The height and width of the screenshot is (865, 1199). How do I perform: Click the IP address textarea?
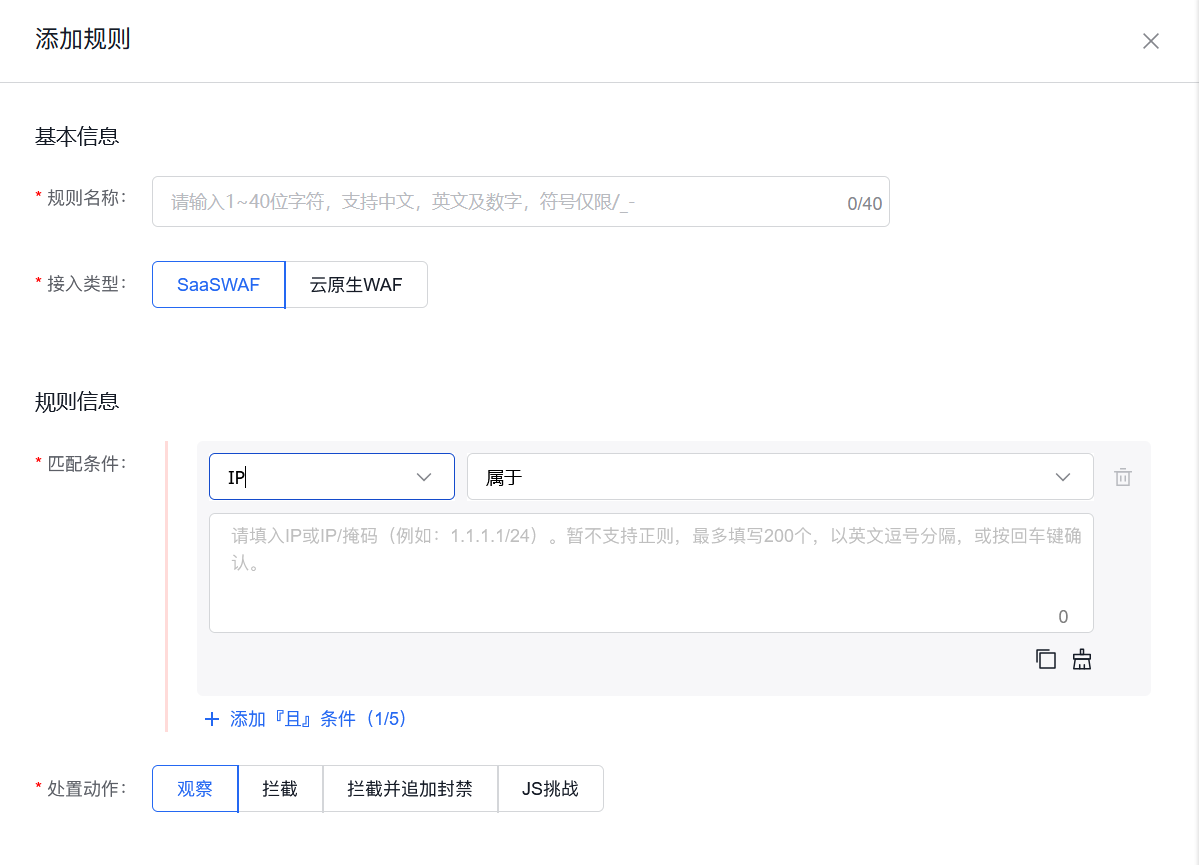pos(650,570)
